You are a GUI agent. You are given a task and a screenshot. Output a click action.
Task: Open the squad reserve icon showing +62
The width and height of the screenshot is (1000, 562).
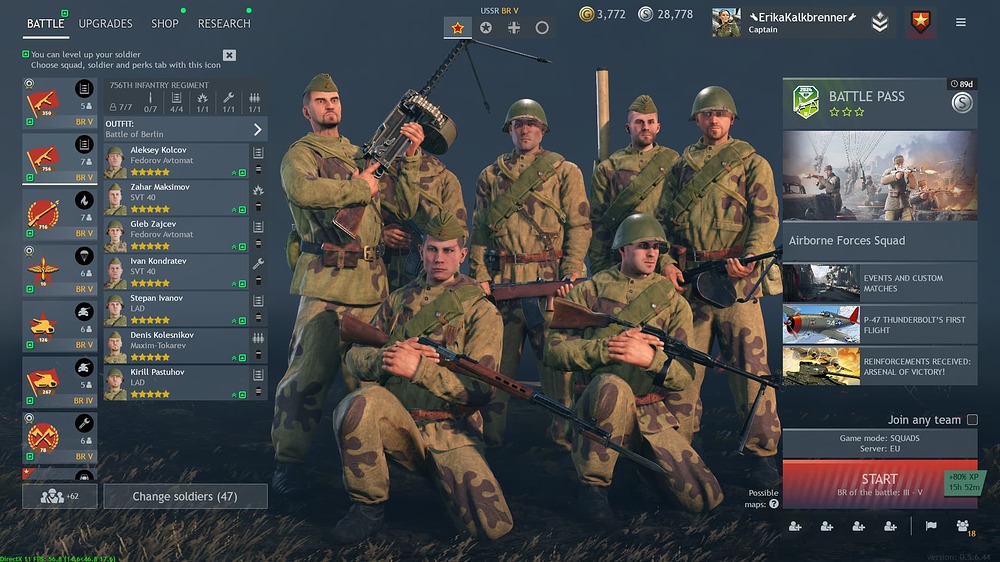pyautogui.click(x=59, y=496)
